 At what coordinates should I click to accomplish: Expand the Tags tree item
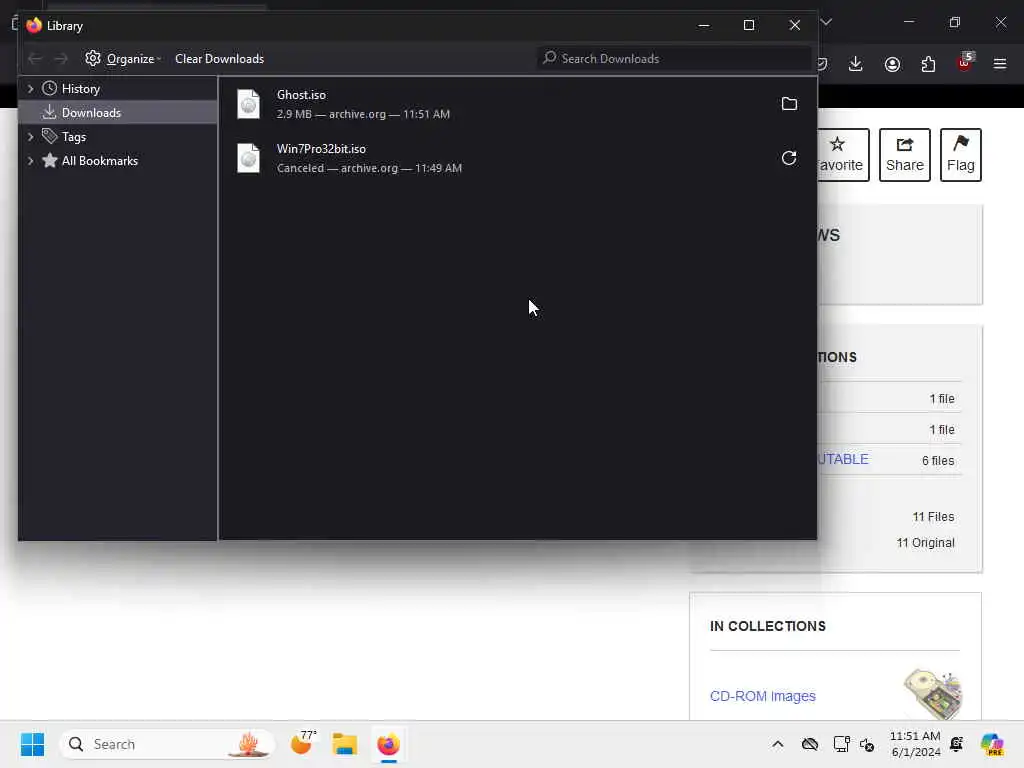[30, 136]
